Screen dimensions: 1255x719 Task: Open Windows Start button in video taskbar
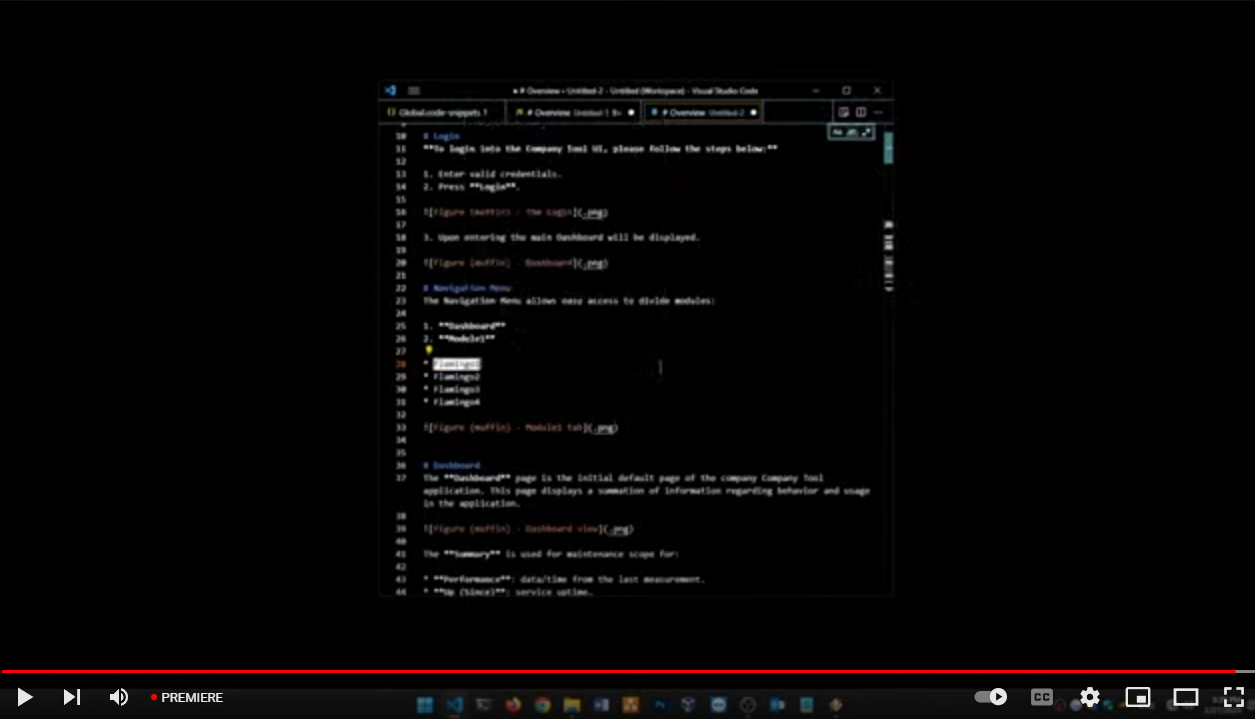[425, 705]
